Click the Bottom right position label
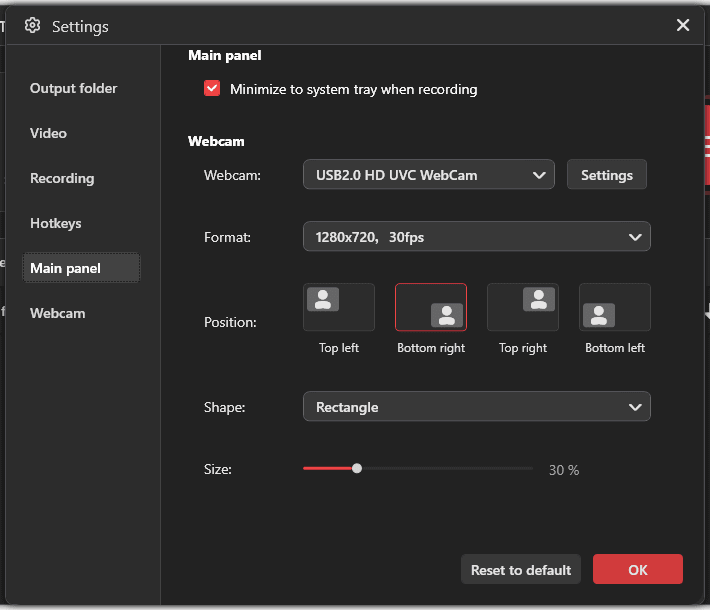710x610 pixels. coord(431,348)
